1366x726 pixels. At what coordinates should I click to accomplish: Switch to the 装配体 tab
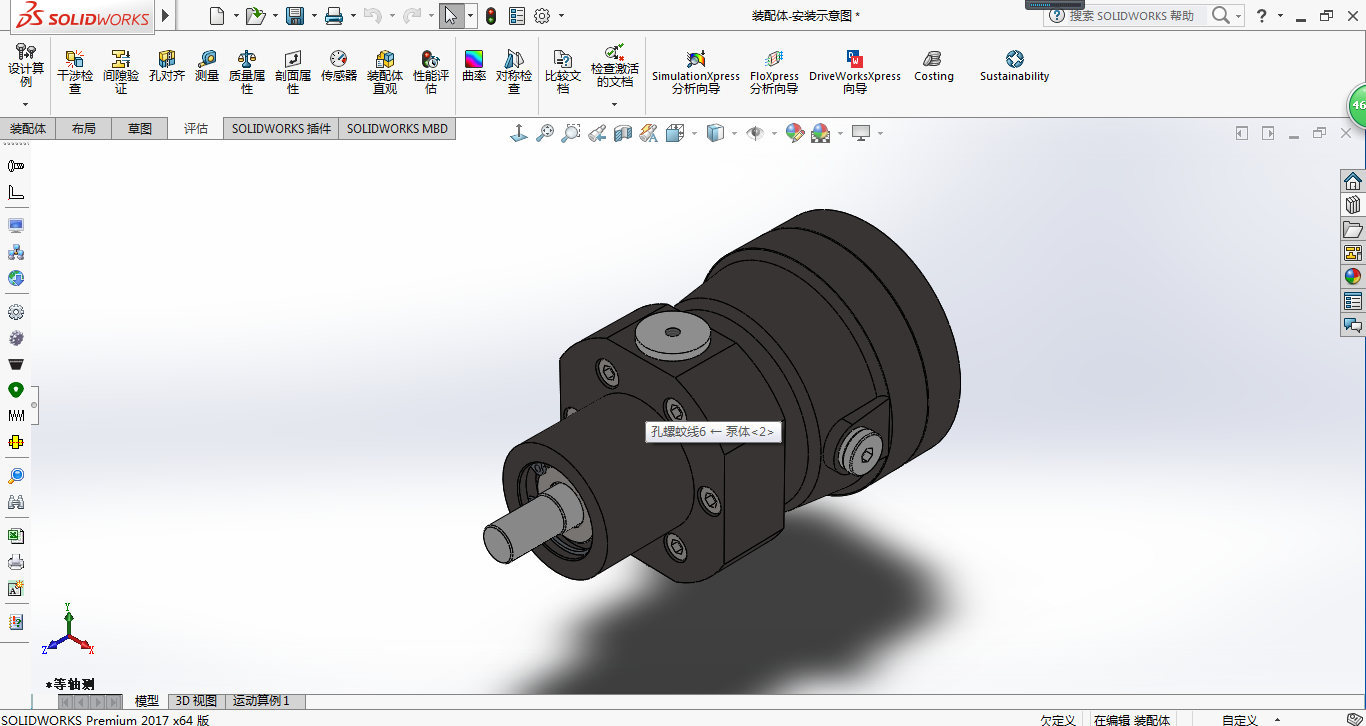[x=28, y=128]
